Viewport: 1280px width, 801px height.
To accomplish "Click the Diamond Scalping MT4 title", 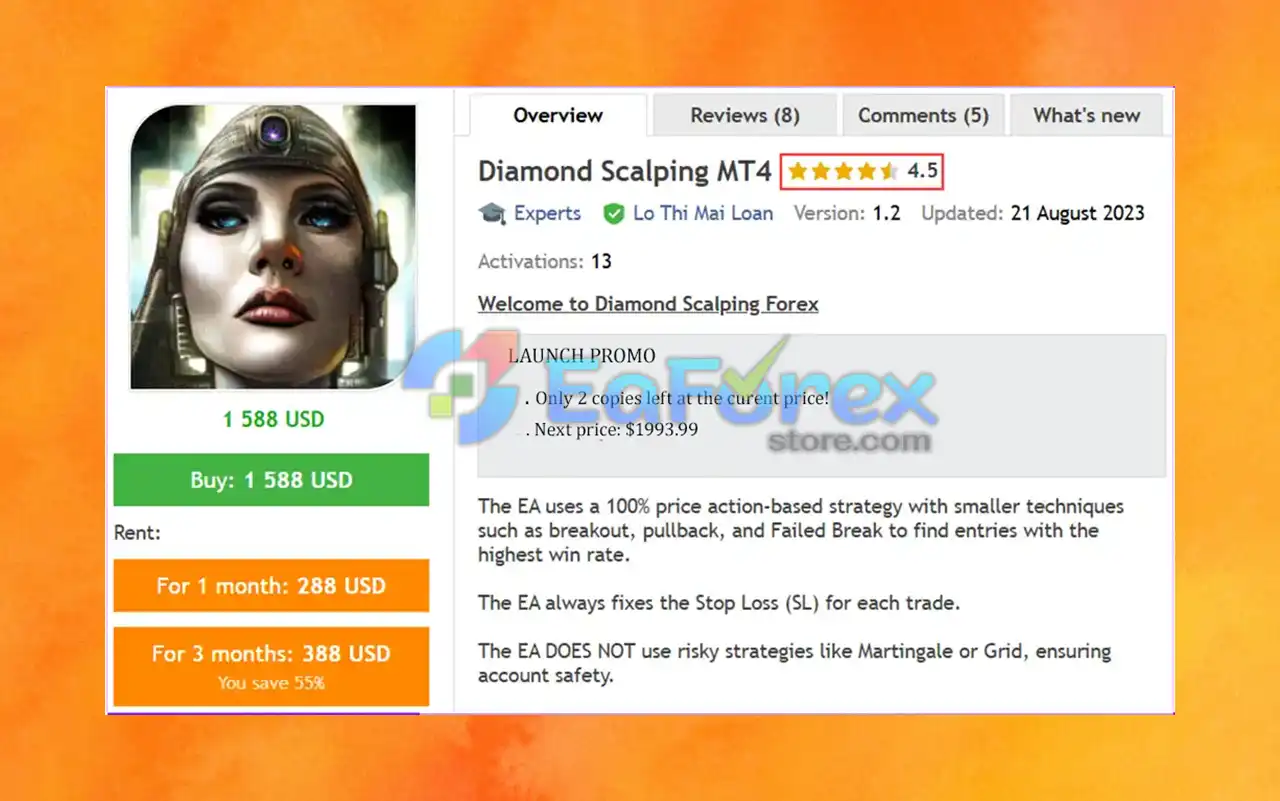I will click(625, 172).
